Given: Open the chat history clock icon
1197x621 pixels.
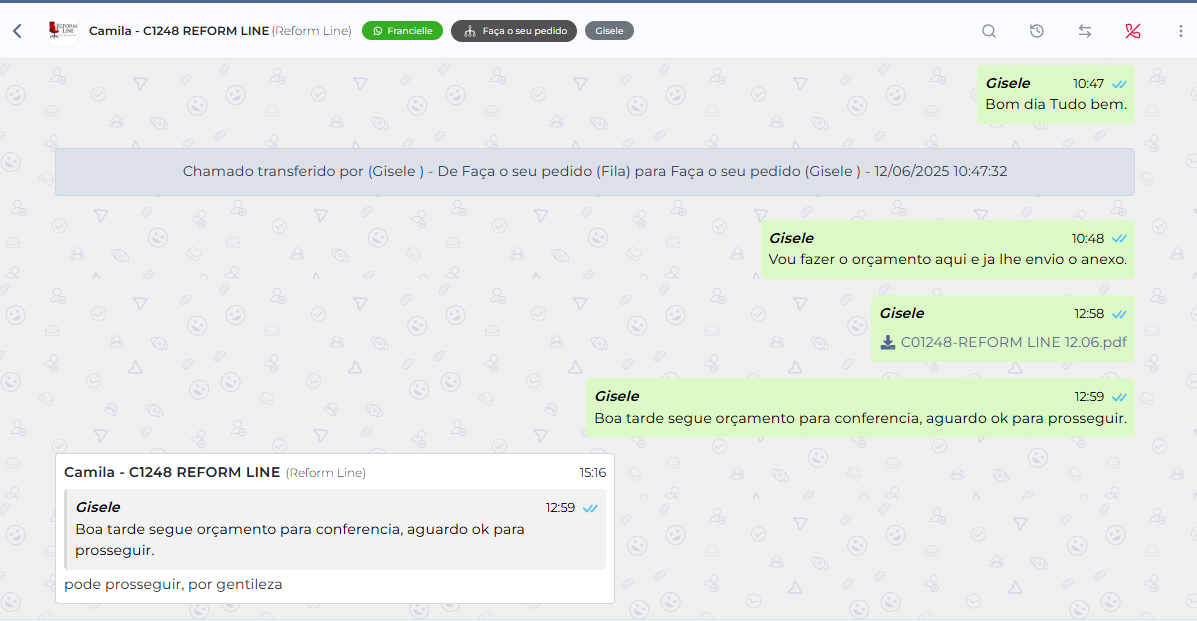Looking at the screenshot, I should click(x=1037, y=31).
